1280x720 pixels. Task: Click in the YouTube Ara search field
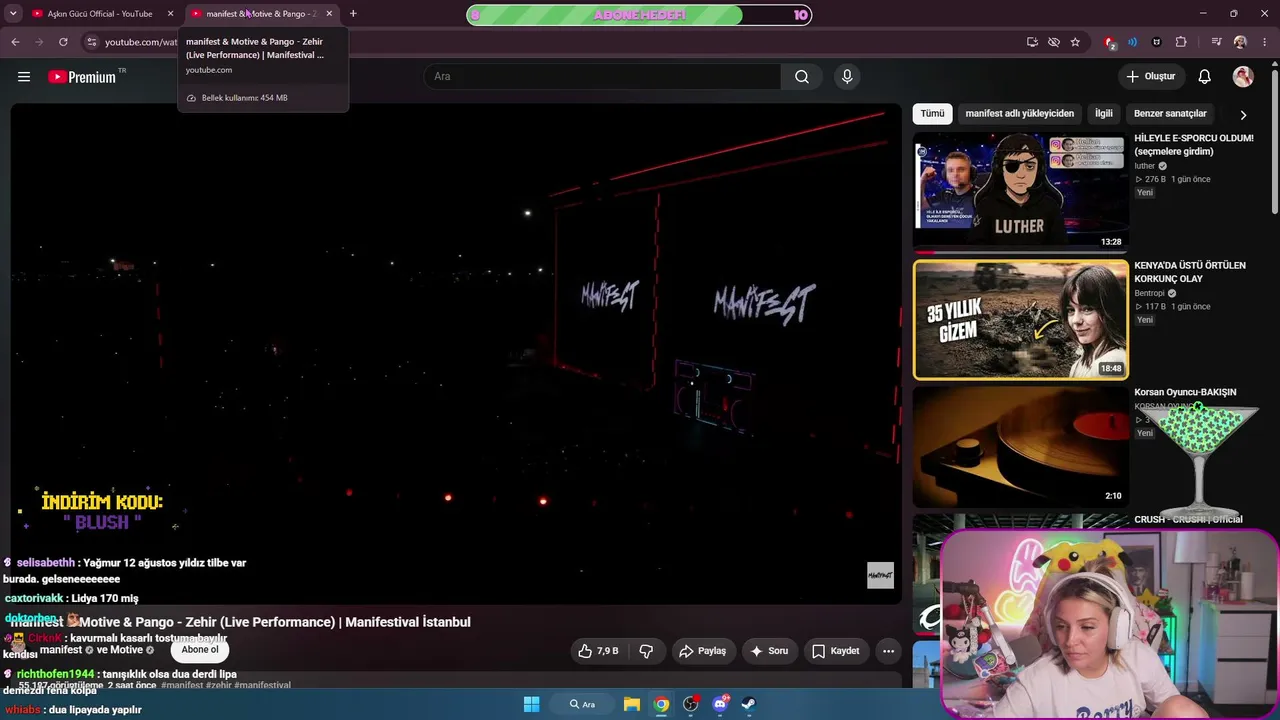point(603,77)
